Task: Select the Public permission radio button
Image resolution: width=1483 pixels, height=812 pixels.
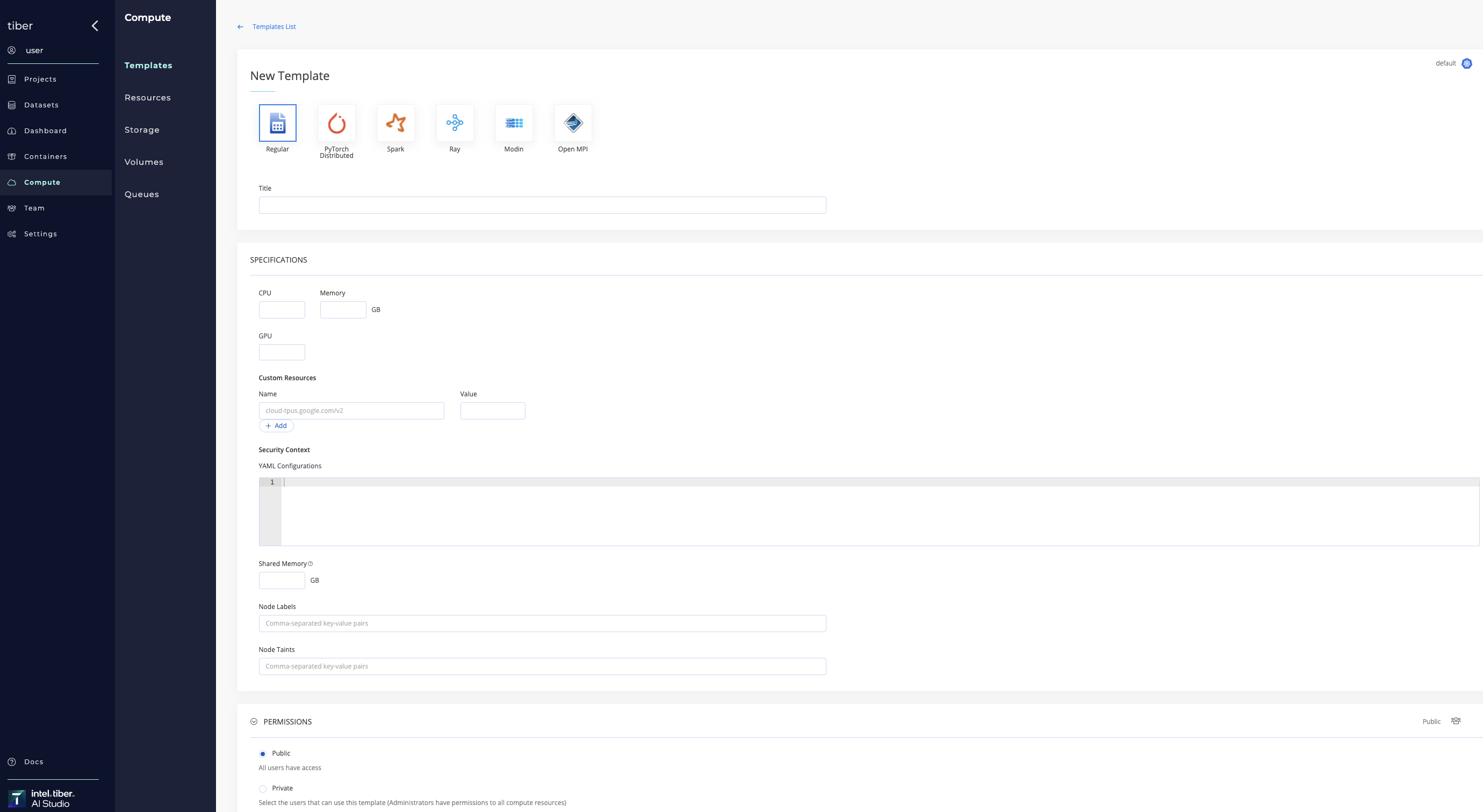Action: 263,754
